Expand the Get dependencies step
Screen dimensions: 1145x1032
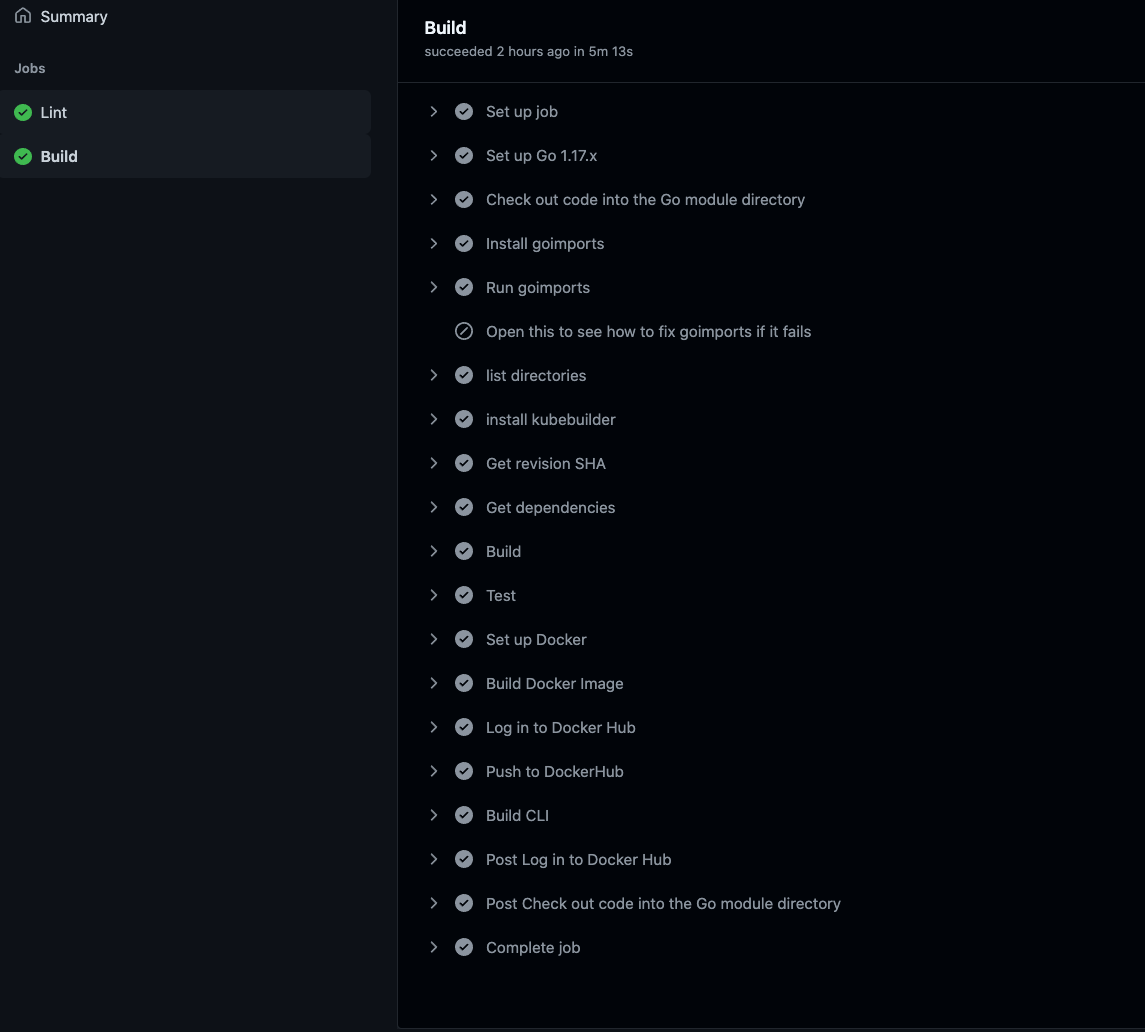(433, 507)
